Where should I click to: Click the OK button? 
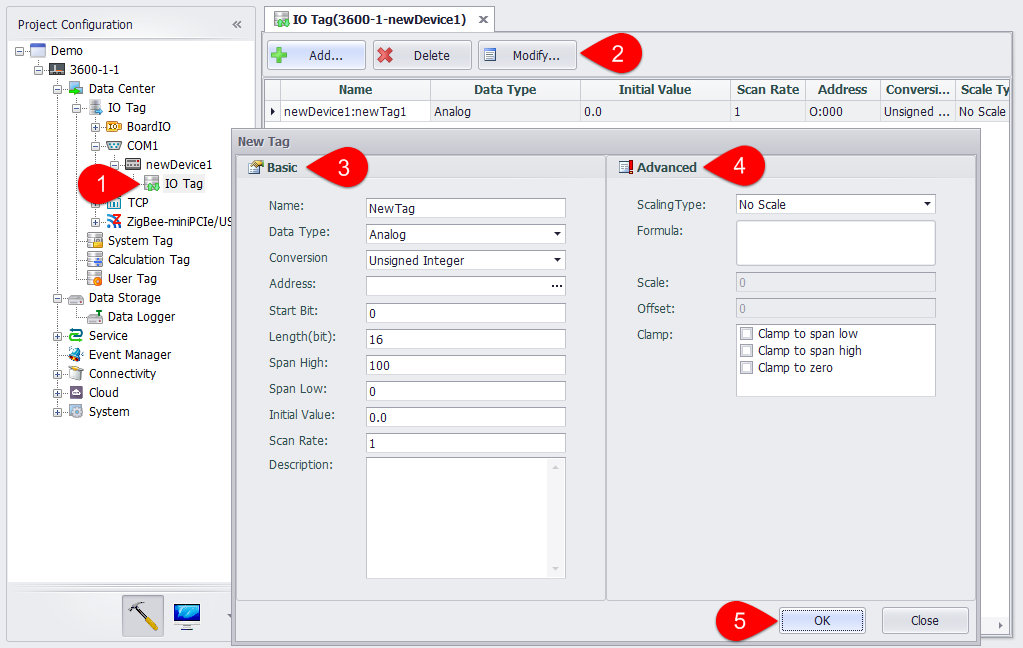pos(821,621)
